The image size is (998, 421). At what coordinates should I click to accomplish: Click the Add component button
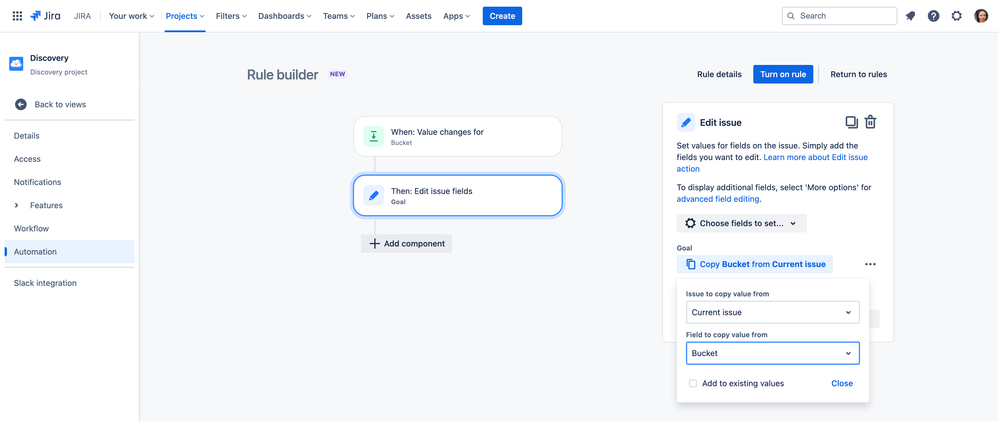click(x=407, y=244)
